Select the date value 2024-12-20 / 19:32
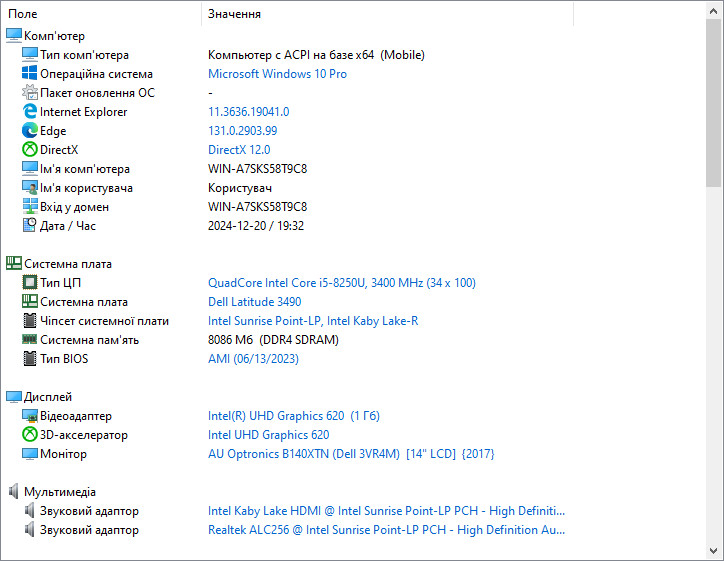724x561 pixels. [256, 226]
